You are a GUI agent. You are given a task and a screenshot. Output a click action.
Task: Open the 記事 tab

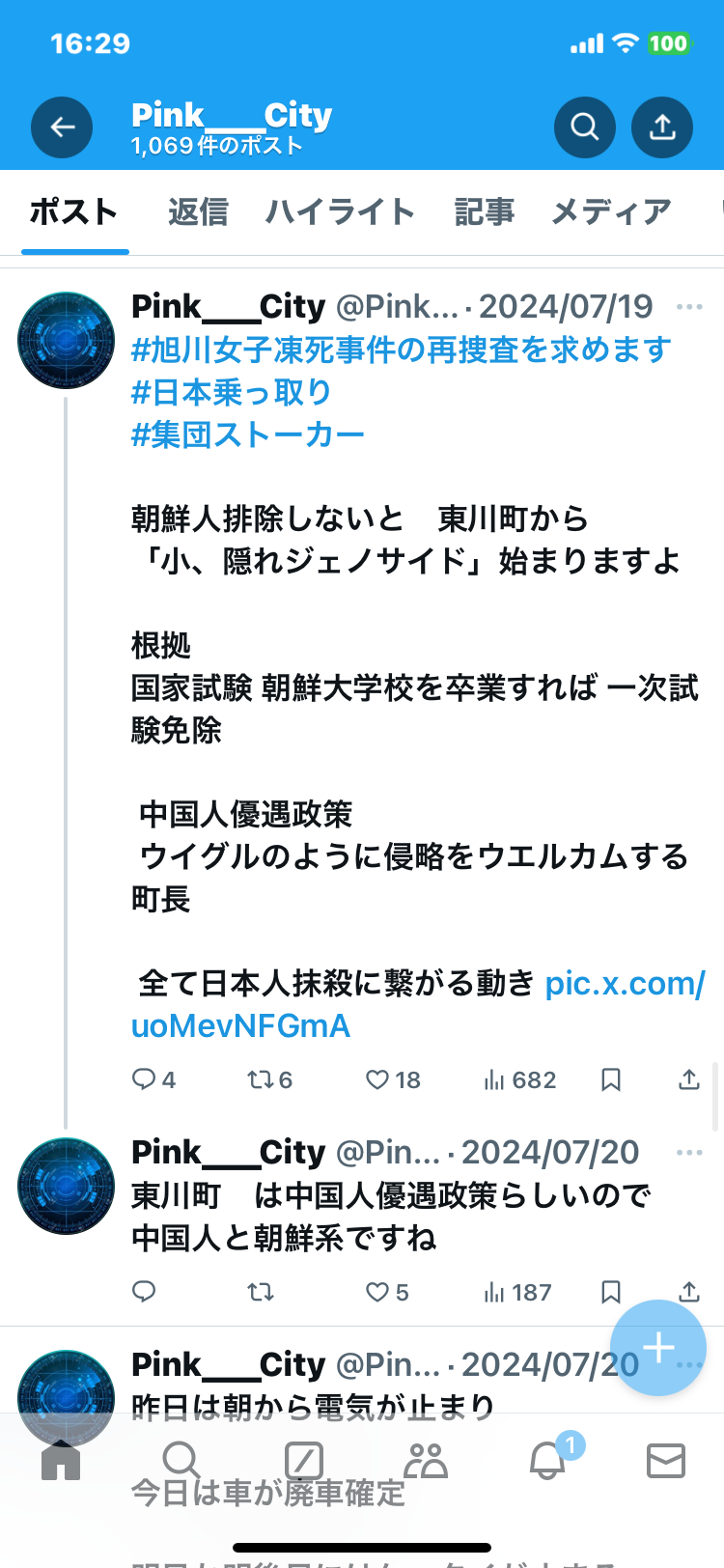[x=484, y=212]
